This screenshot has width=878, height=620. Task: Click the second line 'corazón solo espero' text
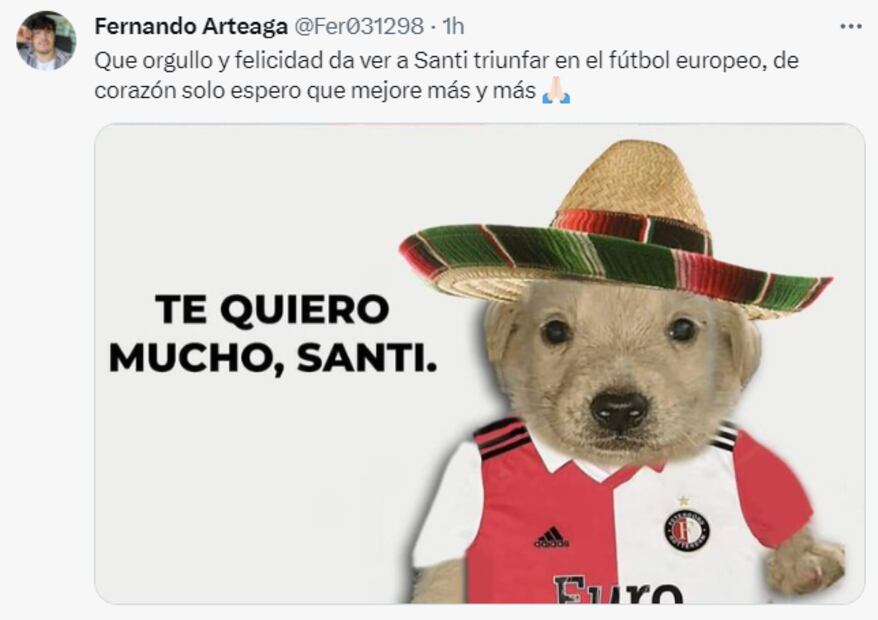point(315,91)
